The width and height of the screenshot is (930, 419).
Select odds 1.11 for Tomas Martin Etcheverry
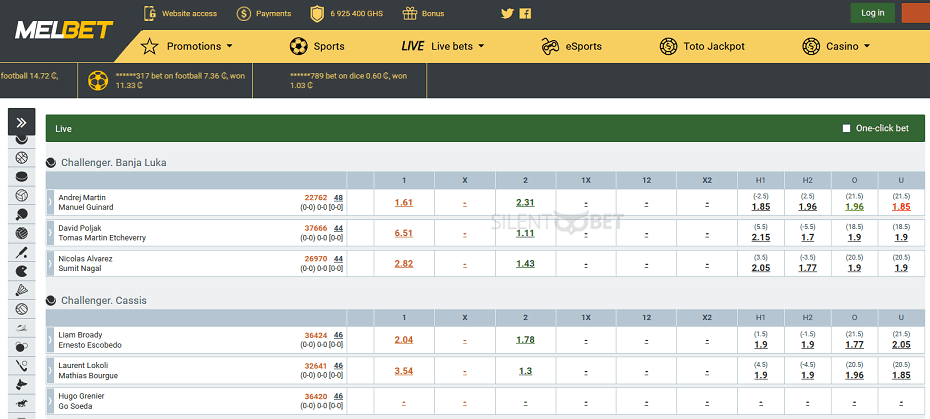click(x=525, y=233)
